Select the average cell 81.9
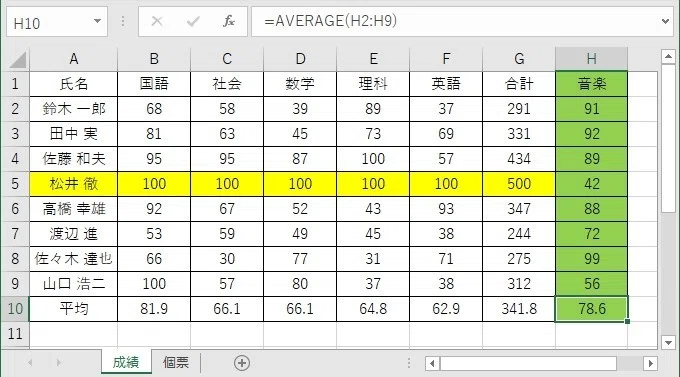 (x=154, y=309)
